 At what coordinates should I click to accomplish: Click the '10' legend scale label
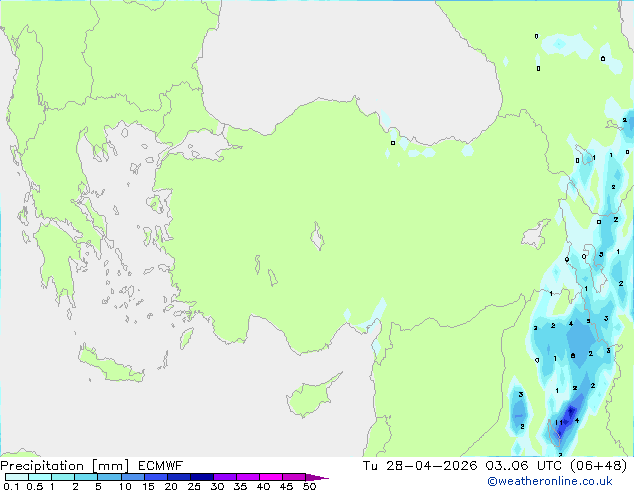point(125,486)
